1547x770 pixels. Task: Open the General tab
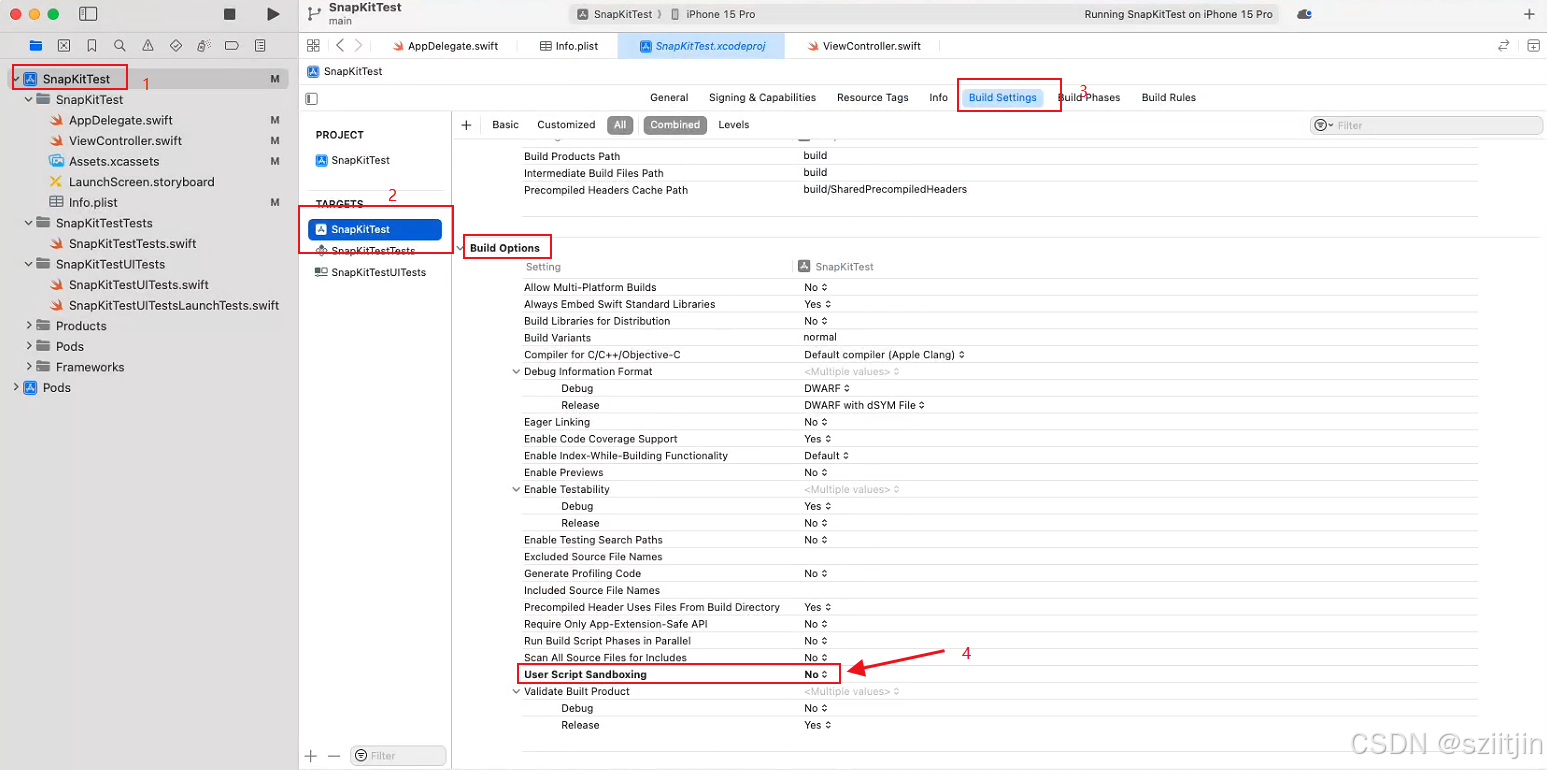click(669, 98)
